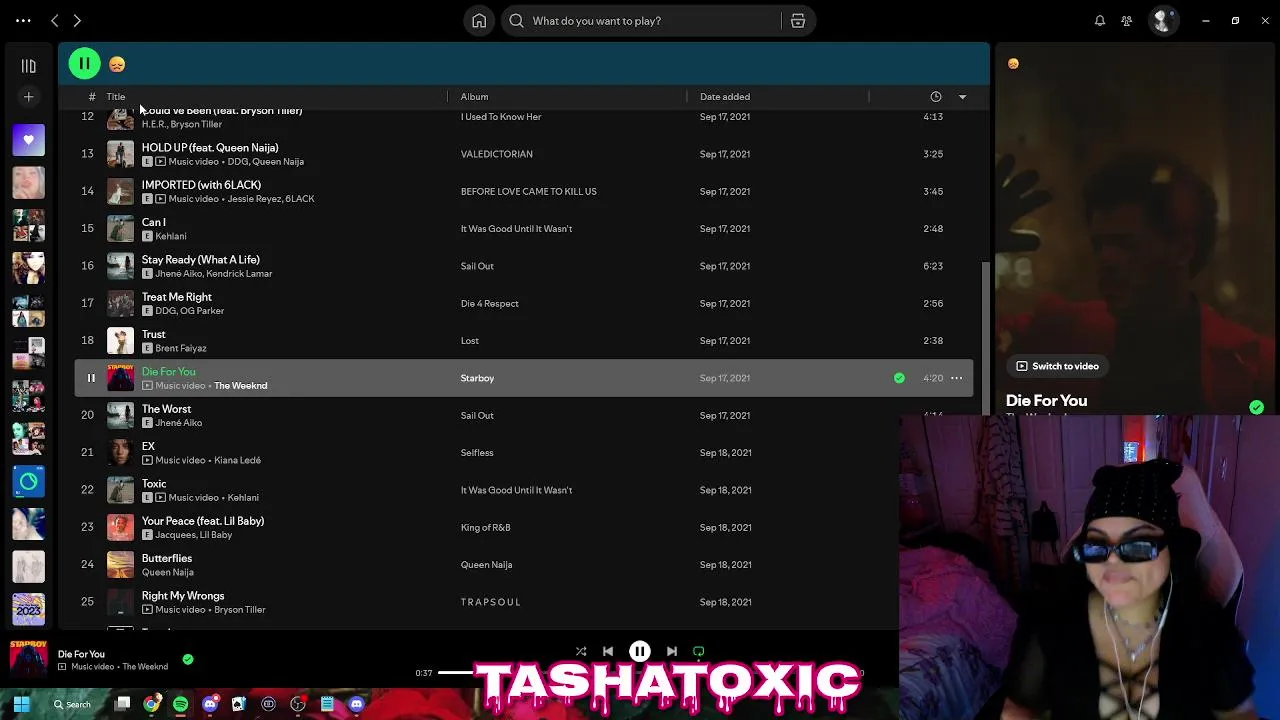
Task: Skip to the next track
Action: [x=672, y=651]
